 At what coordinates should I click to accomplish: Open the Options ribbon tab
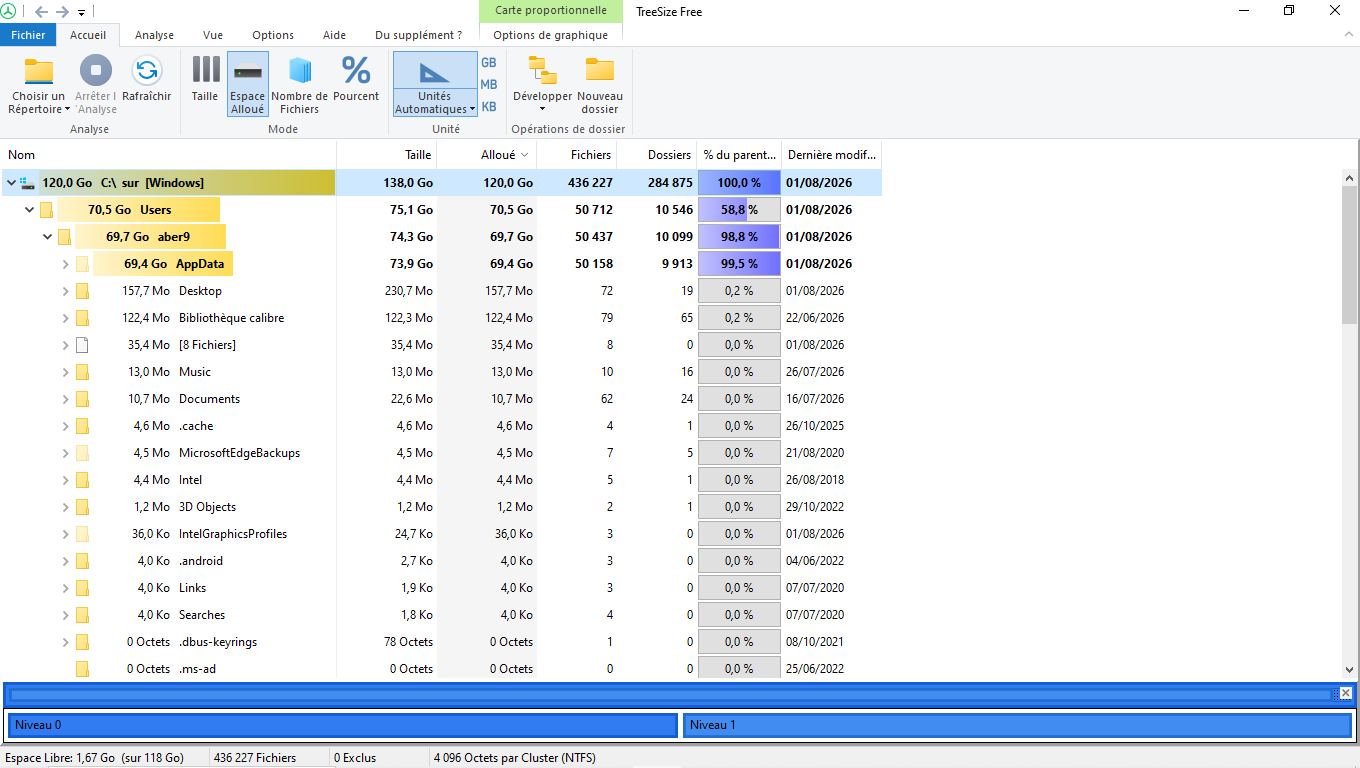coord(273,35)
